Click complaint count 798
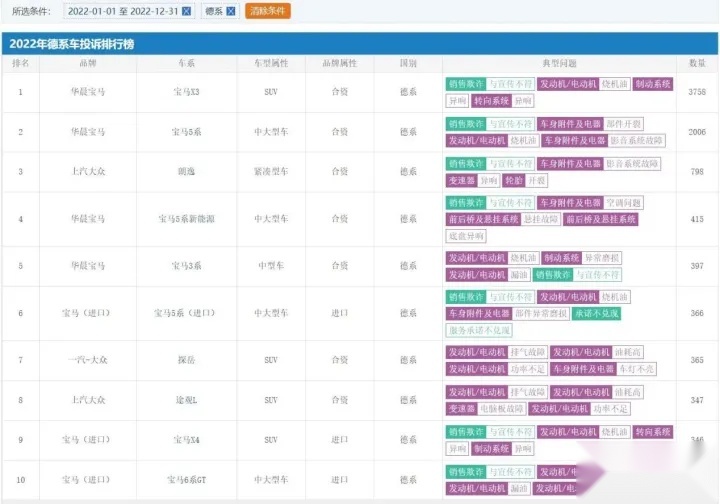 tap(697, 171)
